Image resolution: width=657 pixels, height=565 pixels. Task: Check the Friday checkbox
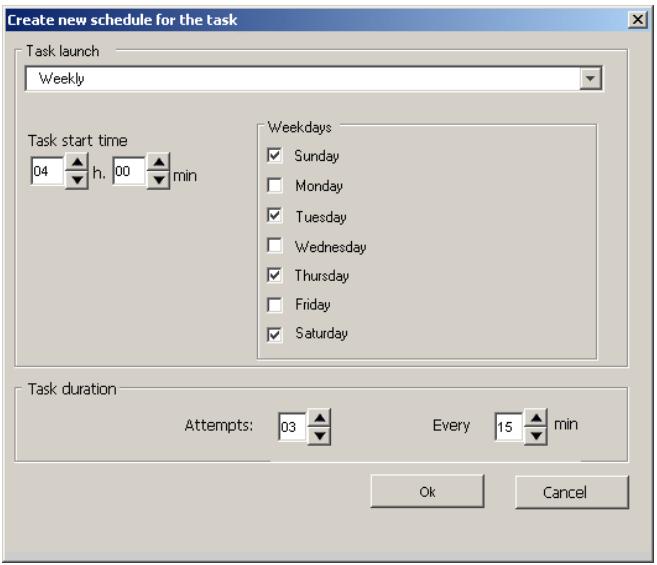tap(274, 305)
